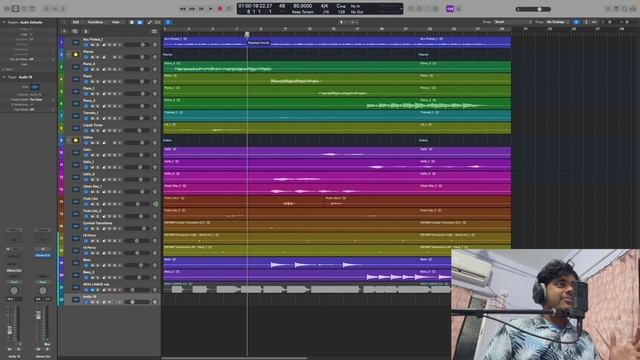Open the Drag No Overlap dropdown
Screen dimensions: 640x360
point(557,22)
